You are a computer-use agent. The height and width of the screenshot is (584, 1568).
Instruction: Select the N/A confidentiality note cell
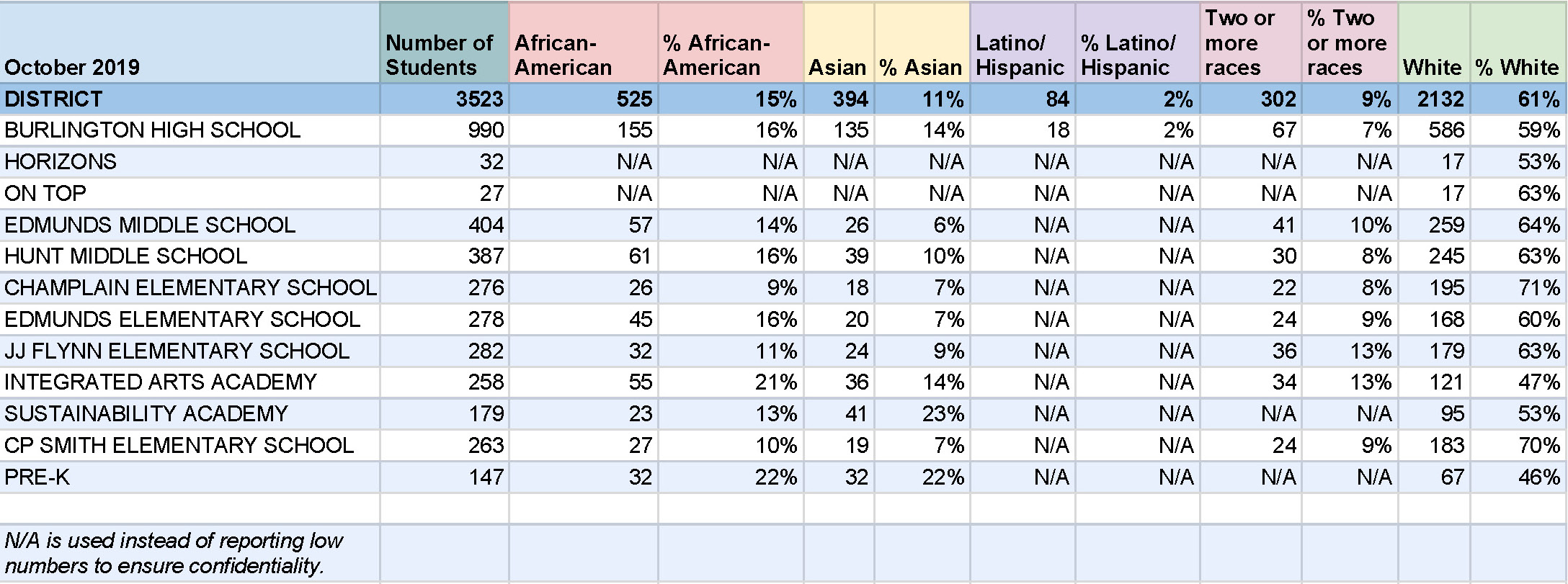click(190, 553)
